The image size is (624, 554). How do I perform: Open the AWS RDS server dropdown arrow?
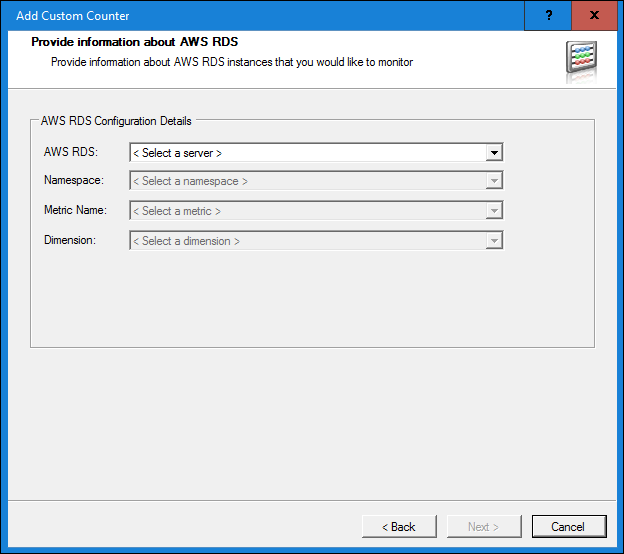tap(493, 153)
